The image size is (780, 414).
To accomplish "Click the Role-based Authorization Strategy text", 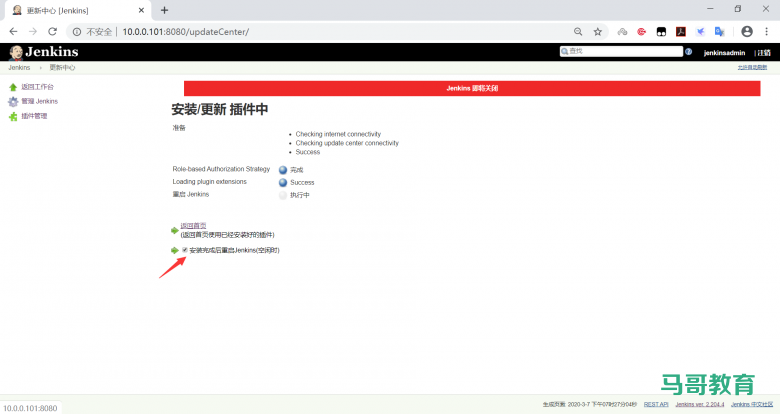I will [x=221, y=169].
